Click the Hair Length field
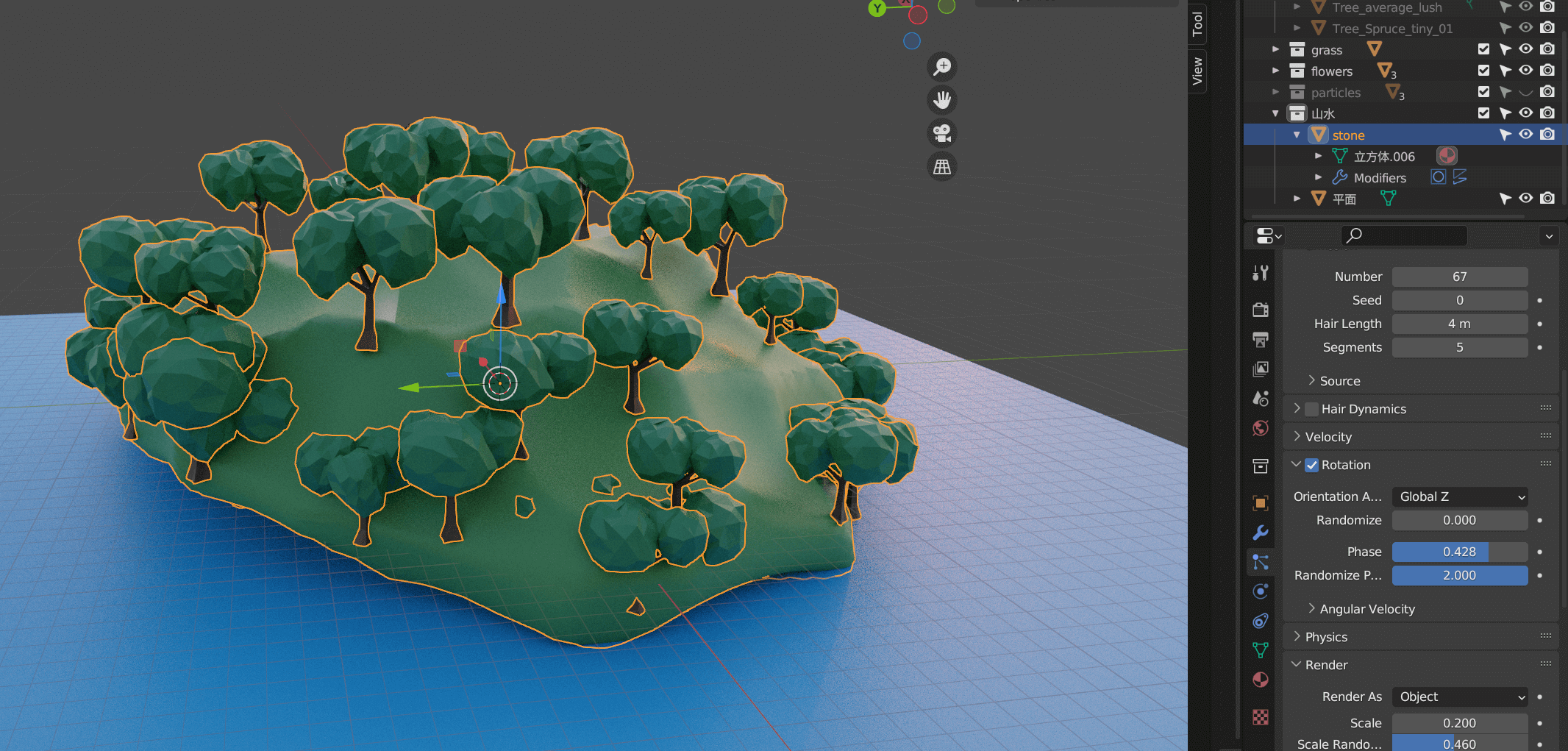The image size is (1568, 751). [1460, 324]
